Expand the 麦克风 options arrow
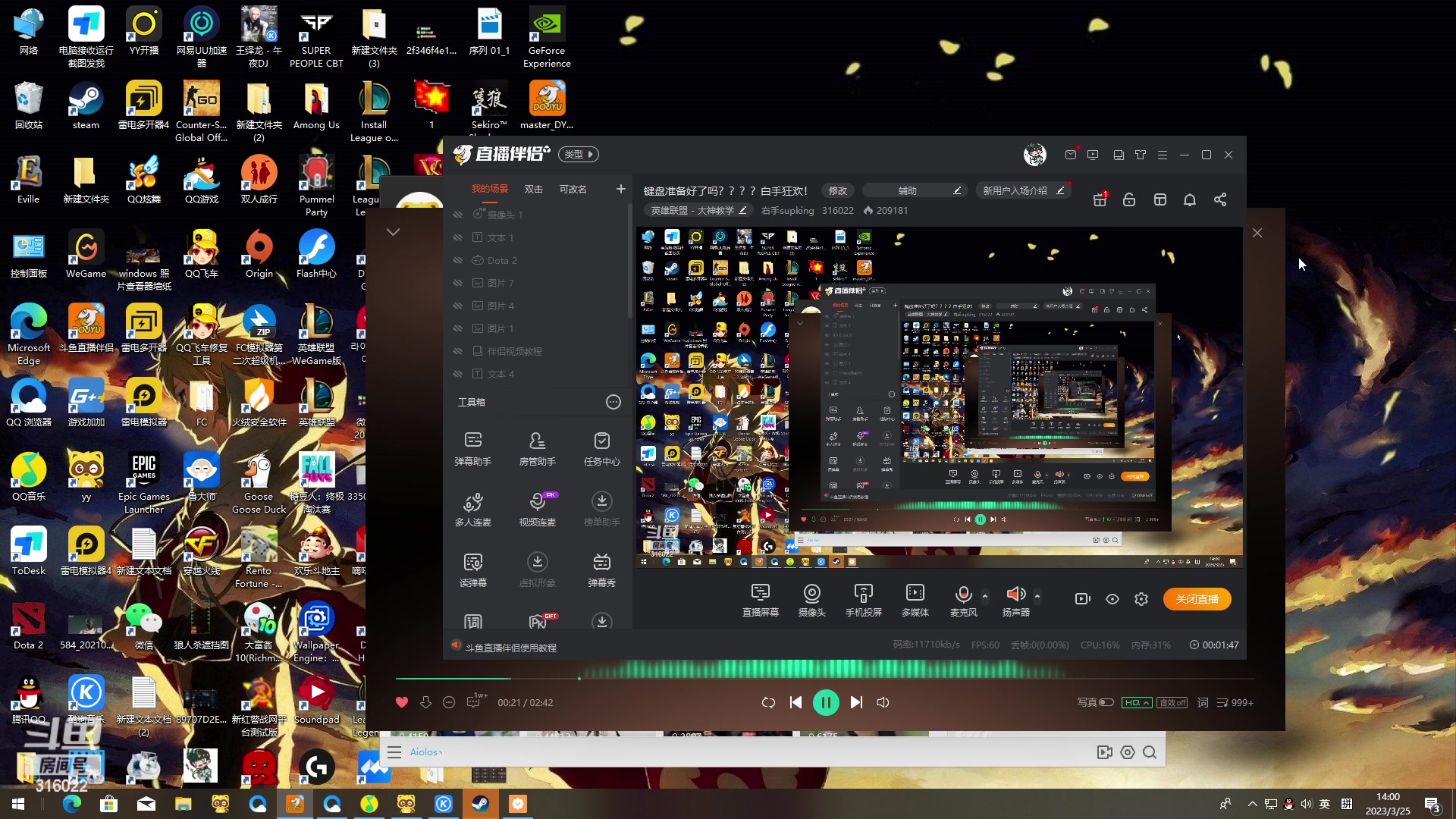 point(985,595)
